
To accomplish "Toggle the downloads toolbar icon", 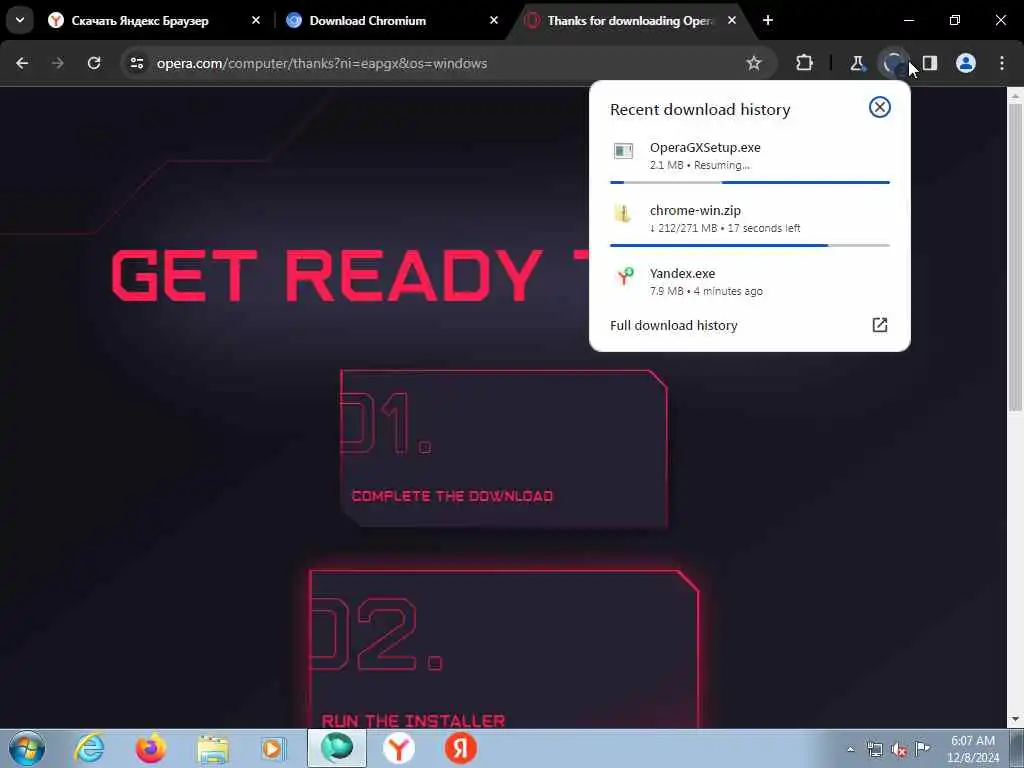I will pyautogui.click(x=893, y=63).
